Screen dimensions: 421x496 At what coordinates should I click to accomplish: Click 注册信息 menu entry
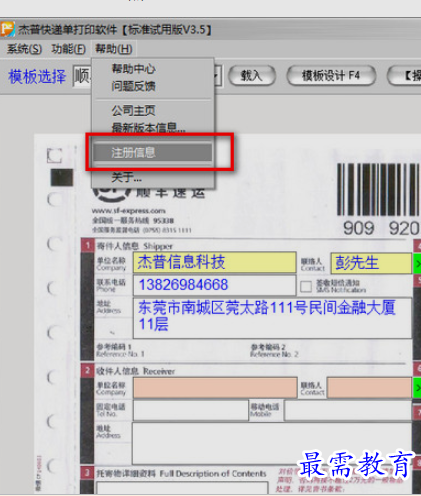point(152,153)
